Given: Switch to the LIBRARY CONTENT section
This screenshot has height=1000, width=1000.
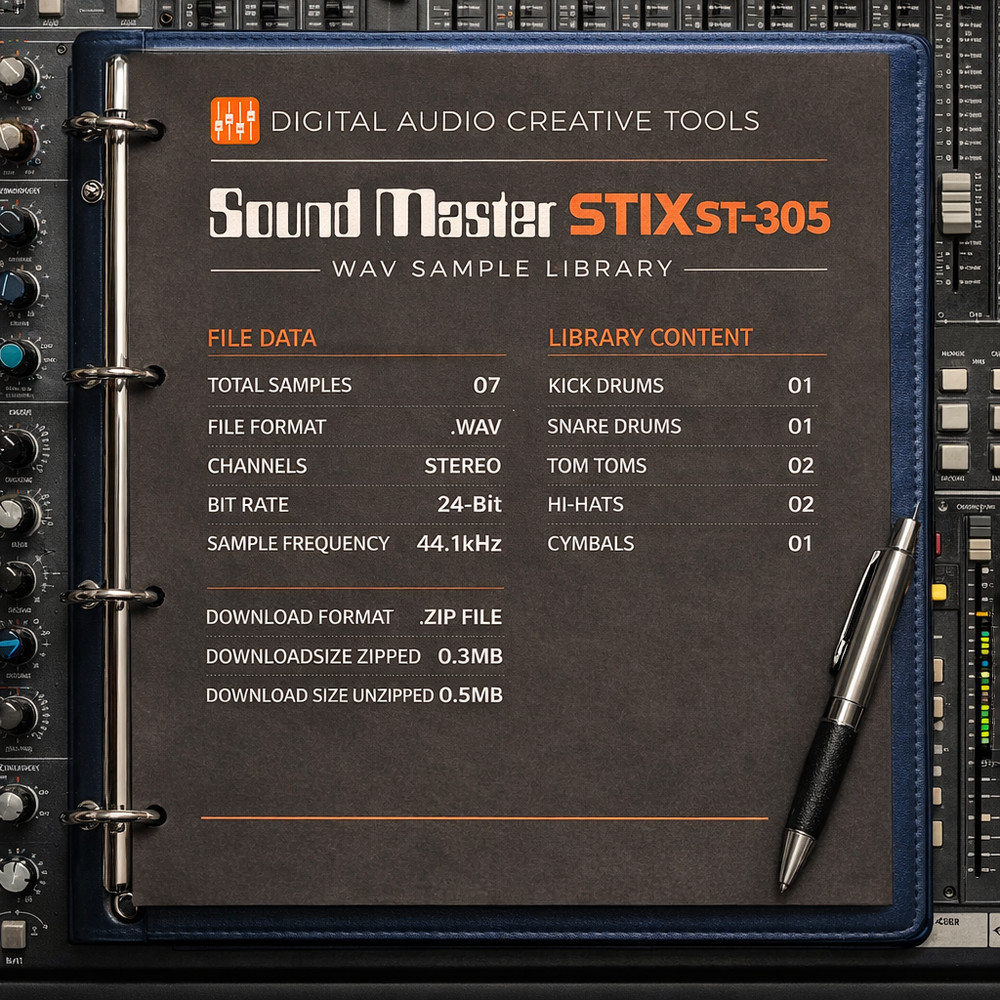Looking at the screenshot, I should click(650, 338).
